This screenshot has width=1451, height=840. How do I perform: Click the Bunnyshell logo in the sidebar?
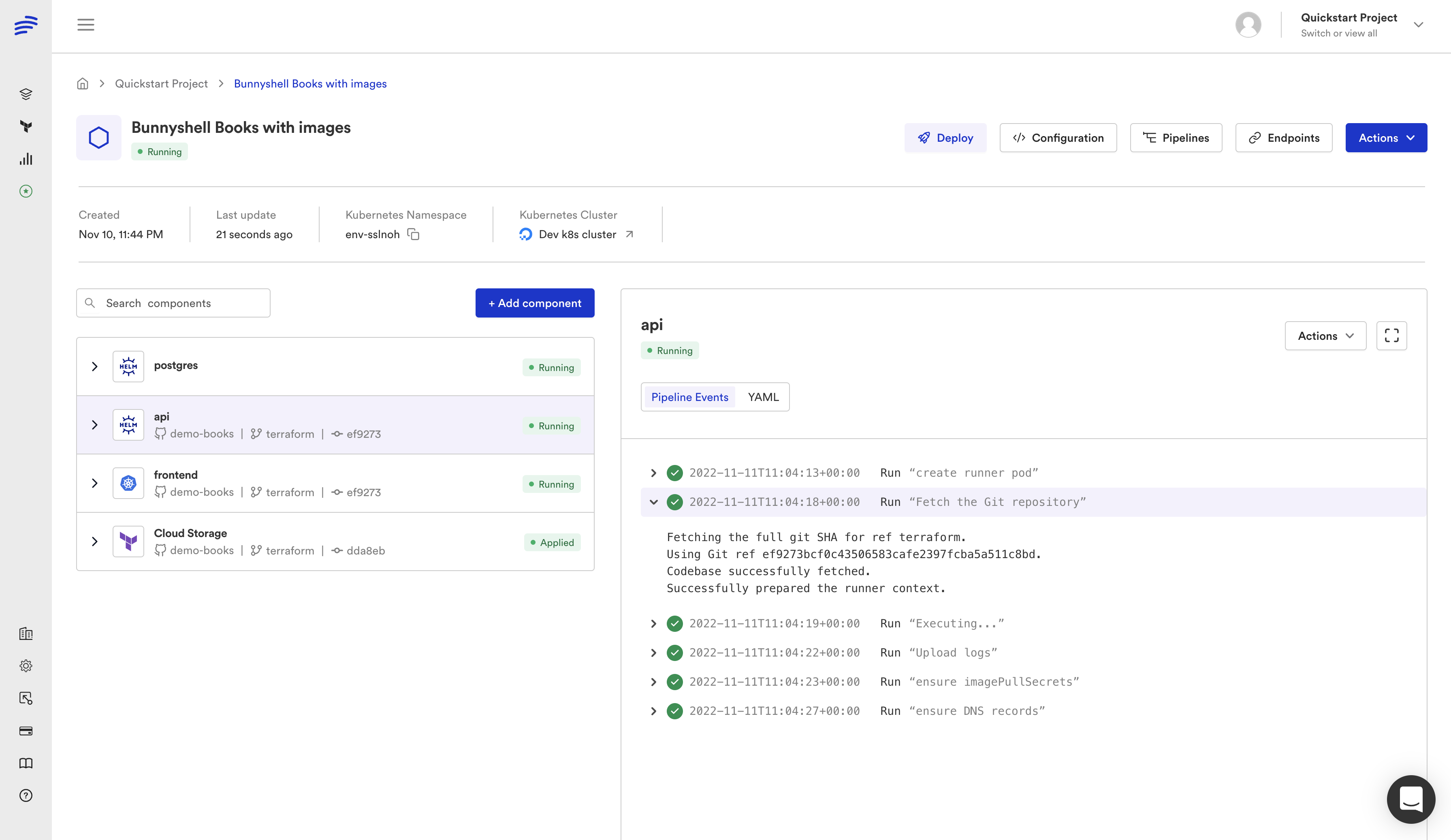[x=26, y=25]
